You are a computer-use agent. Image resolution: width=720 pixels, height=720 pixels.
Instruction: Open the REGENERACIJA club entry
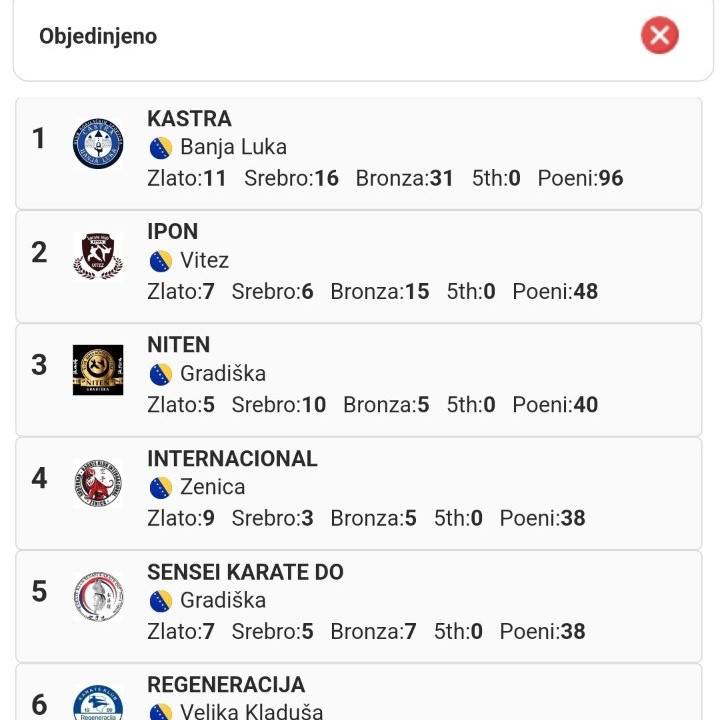coord(226,685)
